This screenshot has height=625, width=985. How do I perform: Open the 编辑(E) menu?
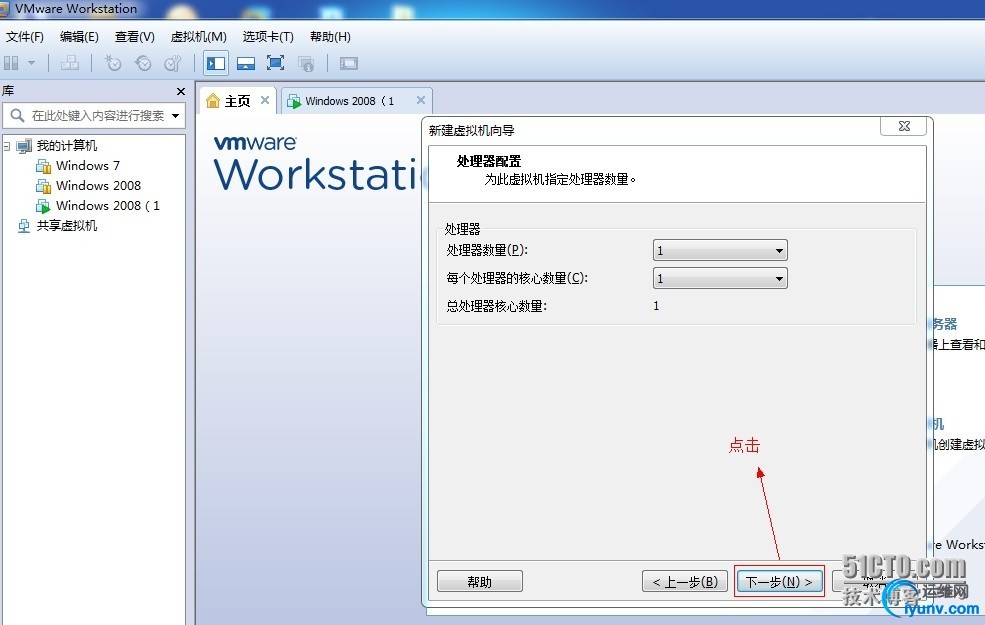pos(79,36)
